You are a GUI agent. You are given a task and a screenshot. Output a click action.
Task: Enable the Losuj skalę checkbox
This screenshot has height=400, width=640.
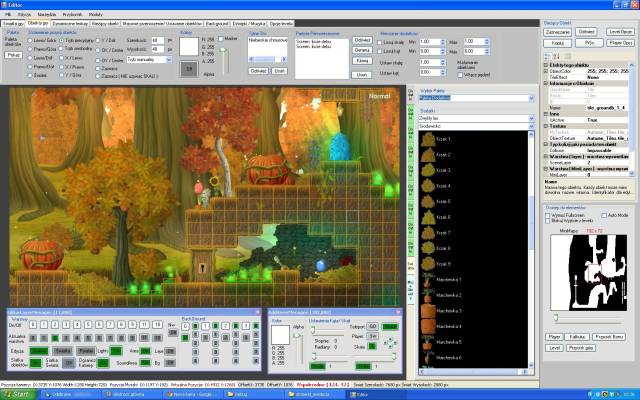click(x=380, y=42)
